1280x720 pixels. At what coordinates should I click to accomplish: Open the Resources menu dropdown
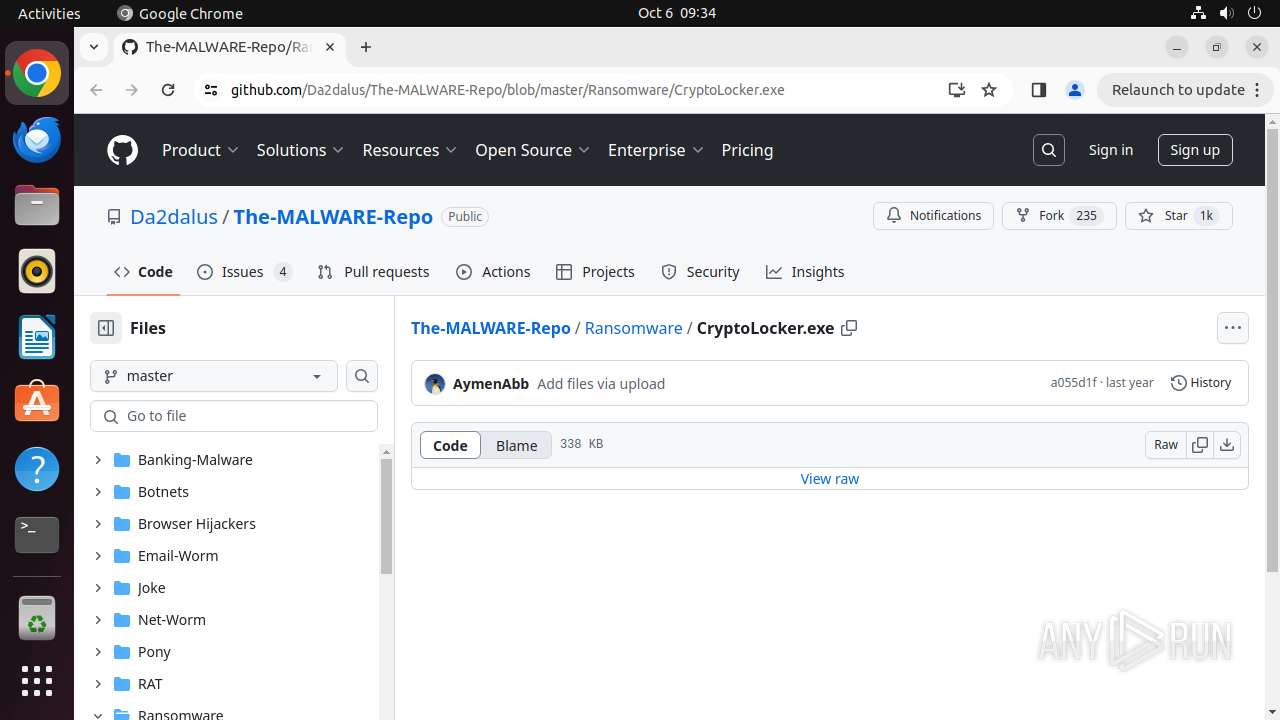point(410,150)
